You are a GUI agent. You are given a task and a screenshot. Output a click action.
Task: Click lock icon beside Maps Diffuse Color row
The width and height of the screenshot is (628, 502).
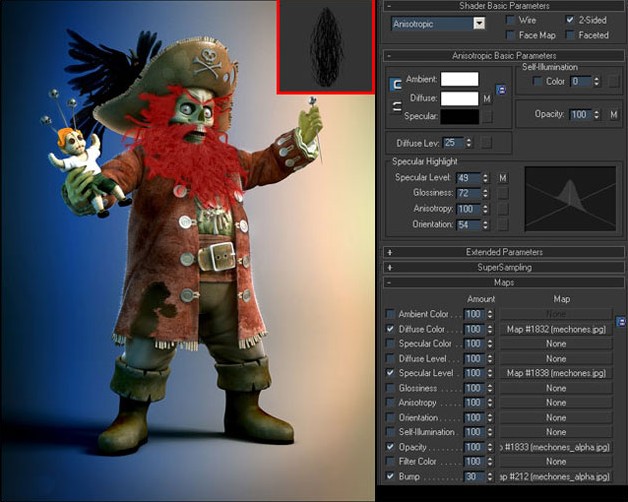coord(620,321)
